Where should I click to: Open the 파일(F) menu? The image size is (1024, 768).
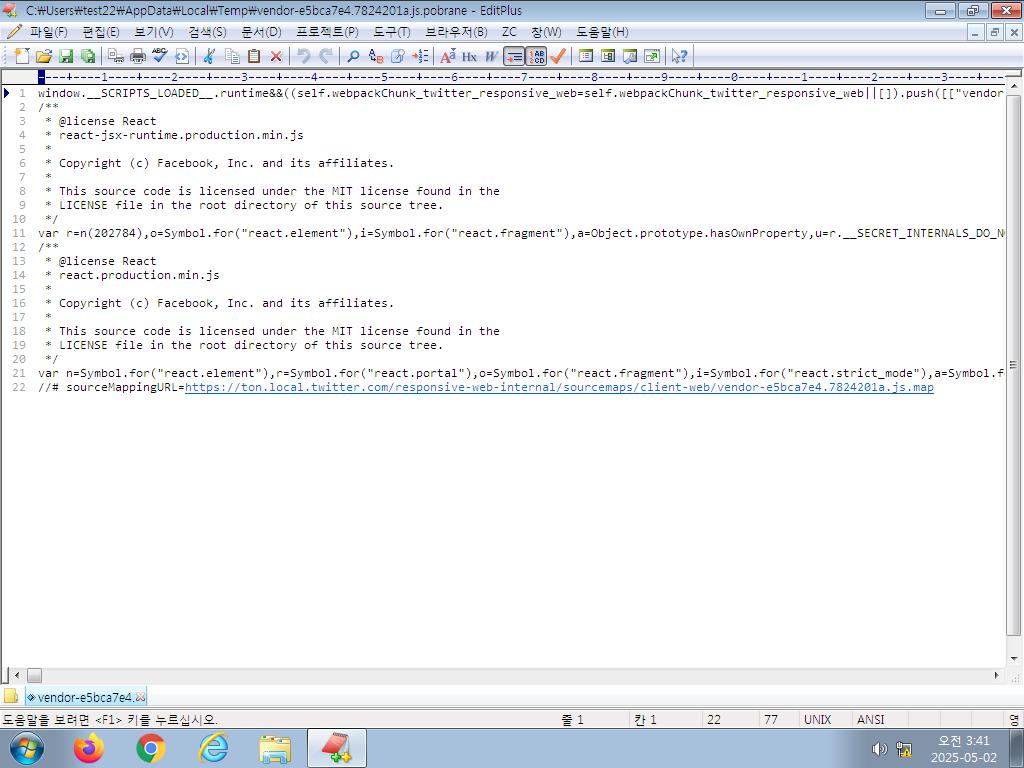[x=48, y=32]
